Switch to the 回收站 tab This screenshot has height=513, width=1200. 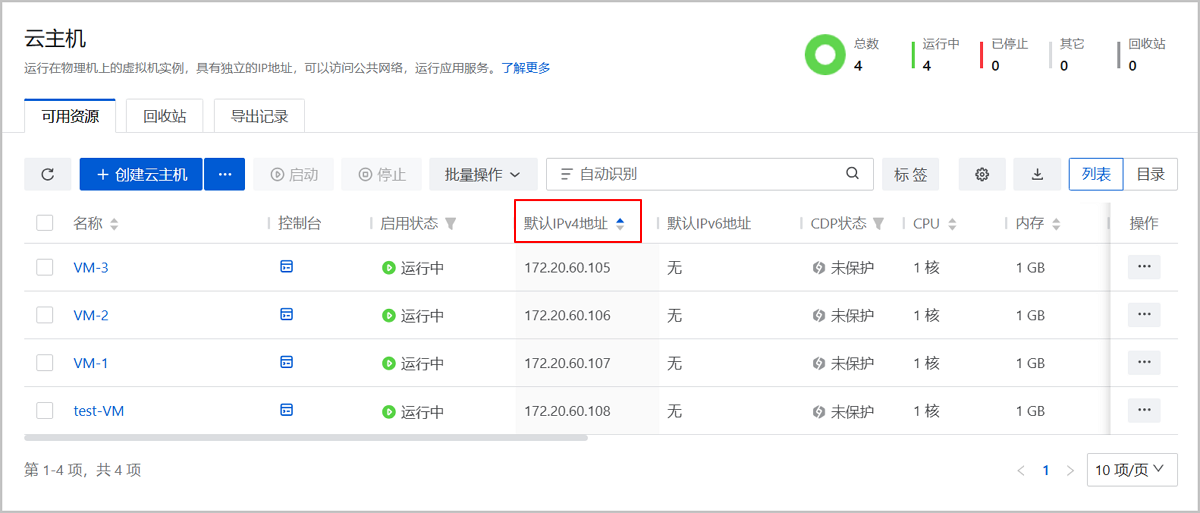pos(158,116)
